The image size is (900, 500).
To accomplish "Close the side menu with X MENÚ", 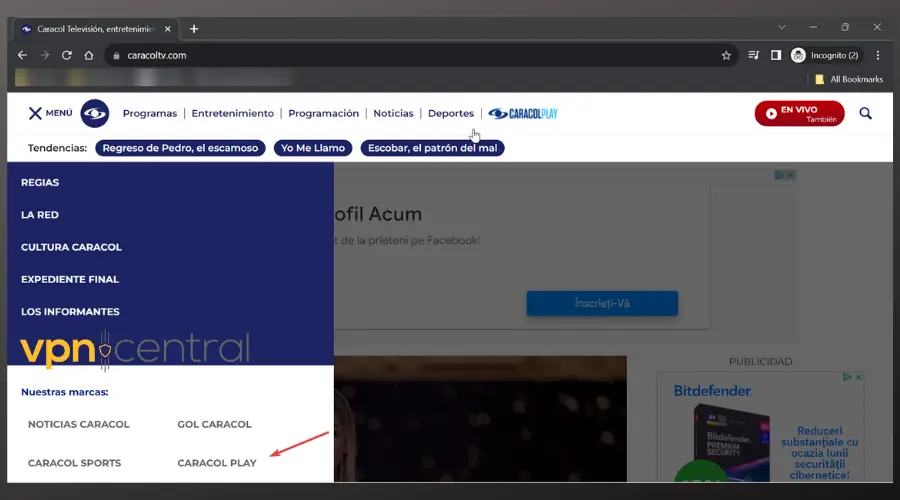I will (51, 113).
